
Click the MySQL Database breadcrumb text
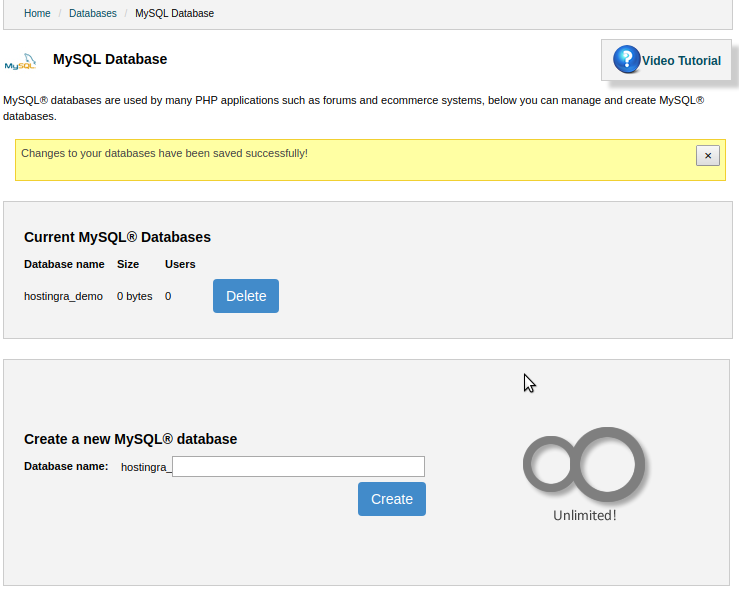click(174, 13)
